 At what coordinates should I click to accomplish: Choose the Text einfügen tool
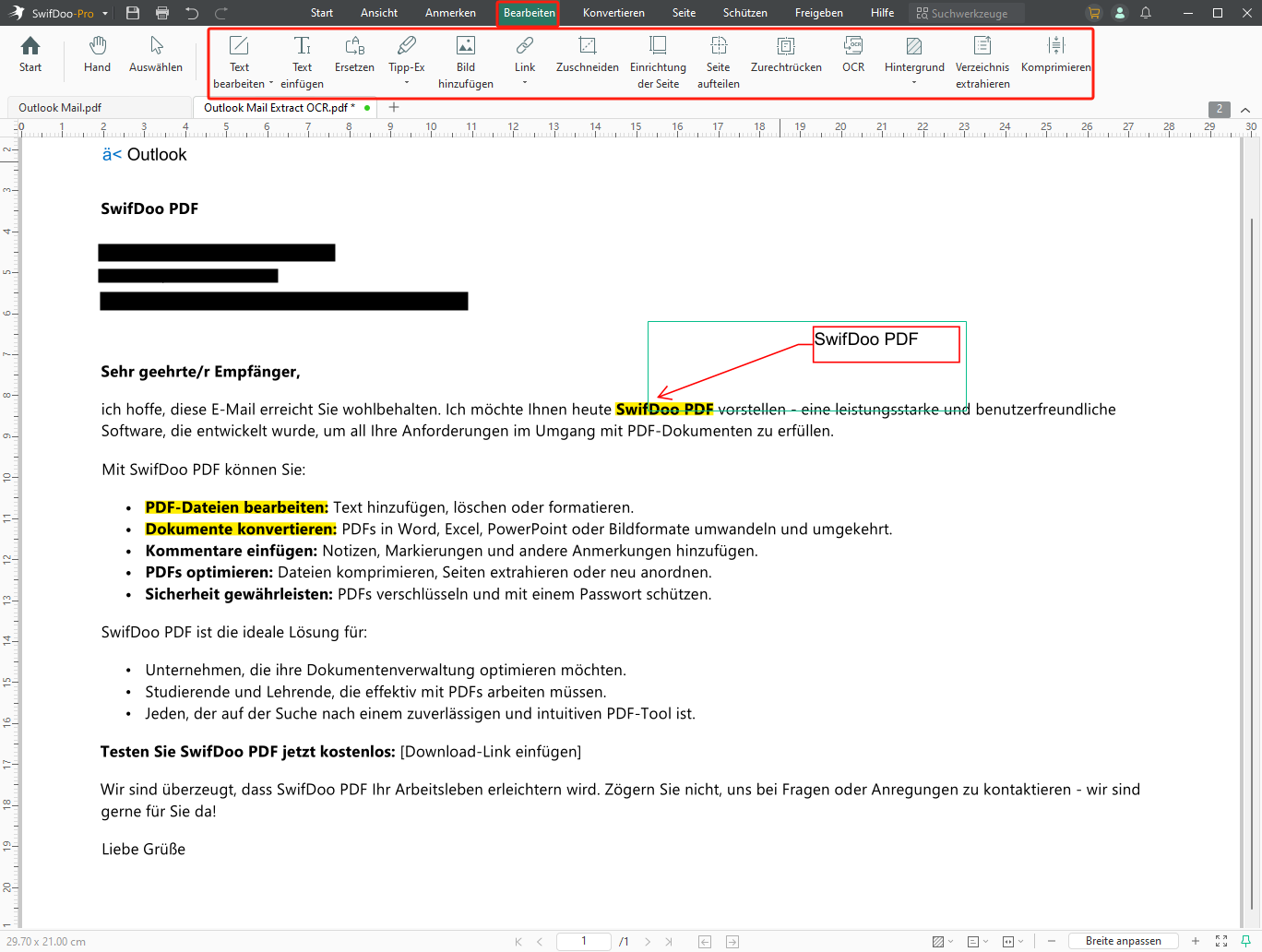point(302,62)
